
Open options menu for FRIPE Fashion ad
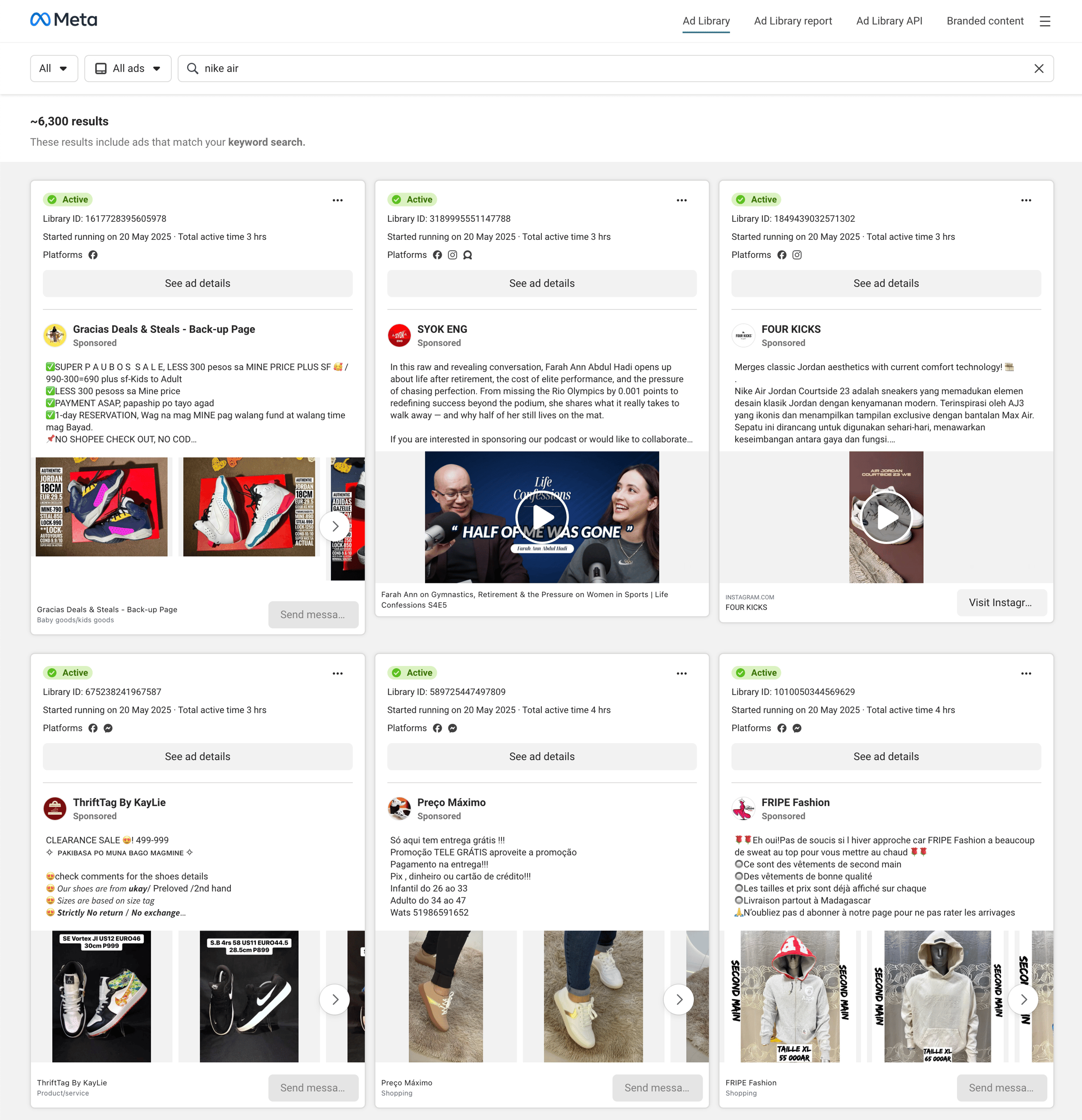pyautogui.click(x=1026, y=673)
